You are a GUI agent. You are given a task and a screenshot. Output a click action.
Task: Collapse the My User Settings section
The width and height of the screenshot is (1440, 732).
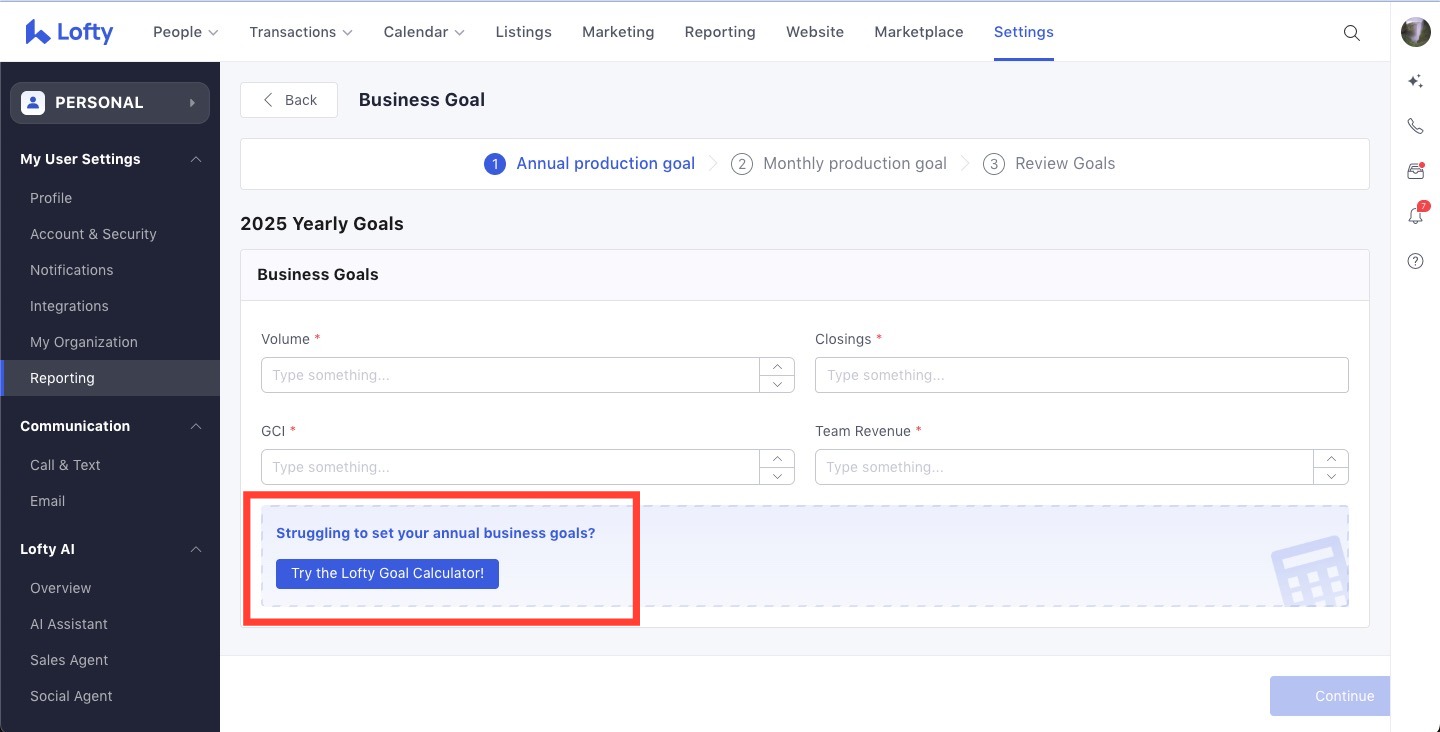[x=196, y=159]
